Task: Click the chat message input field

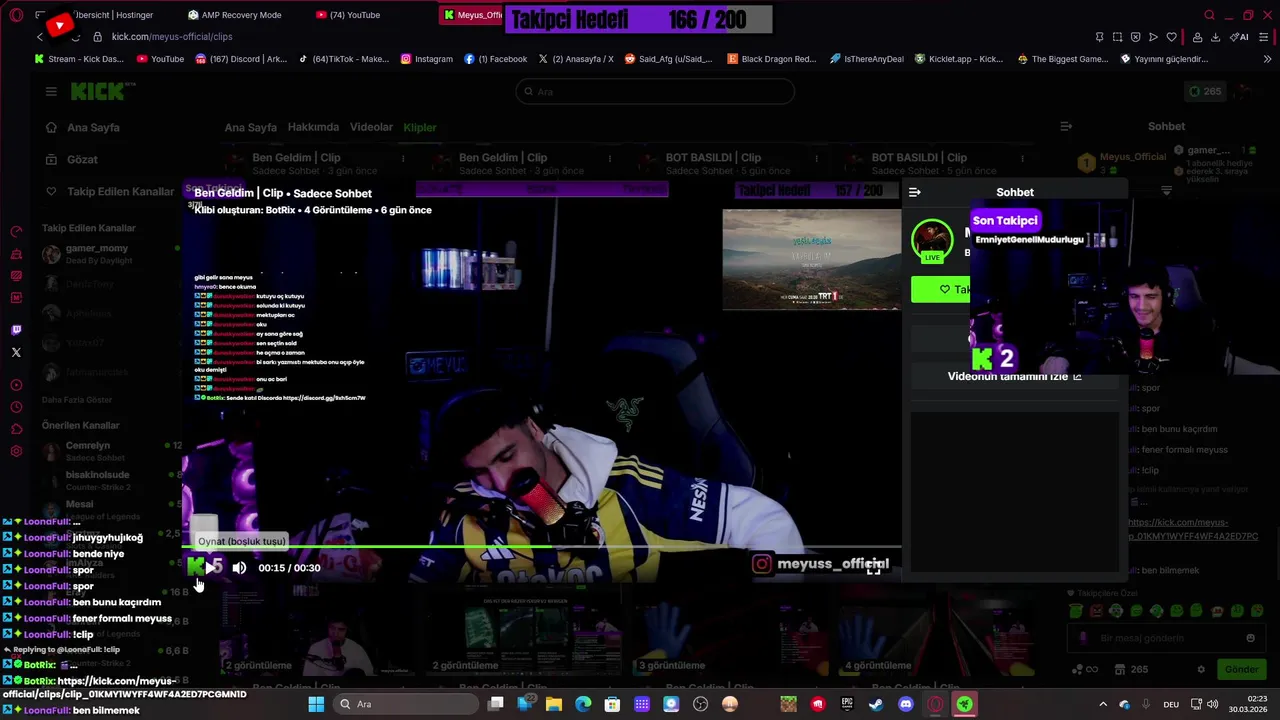Action: (1165, 638)
